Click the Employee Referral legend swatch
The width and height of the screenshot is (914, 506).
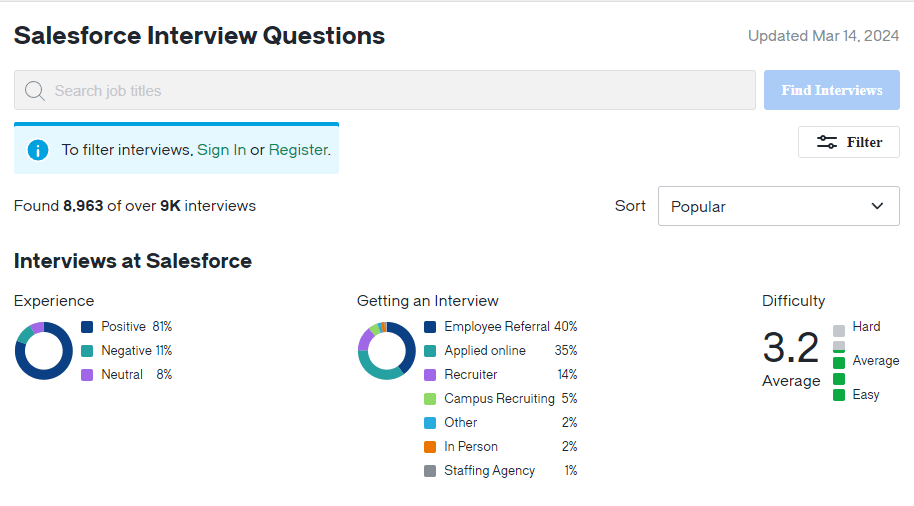[x=430, y=327]
